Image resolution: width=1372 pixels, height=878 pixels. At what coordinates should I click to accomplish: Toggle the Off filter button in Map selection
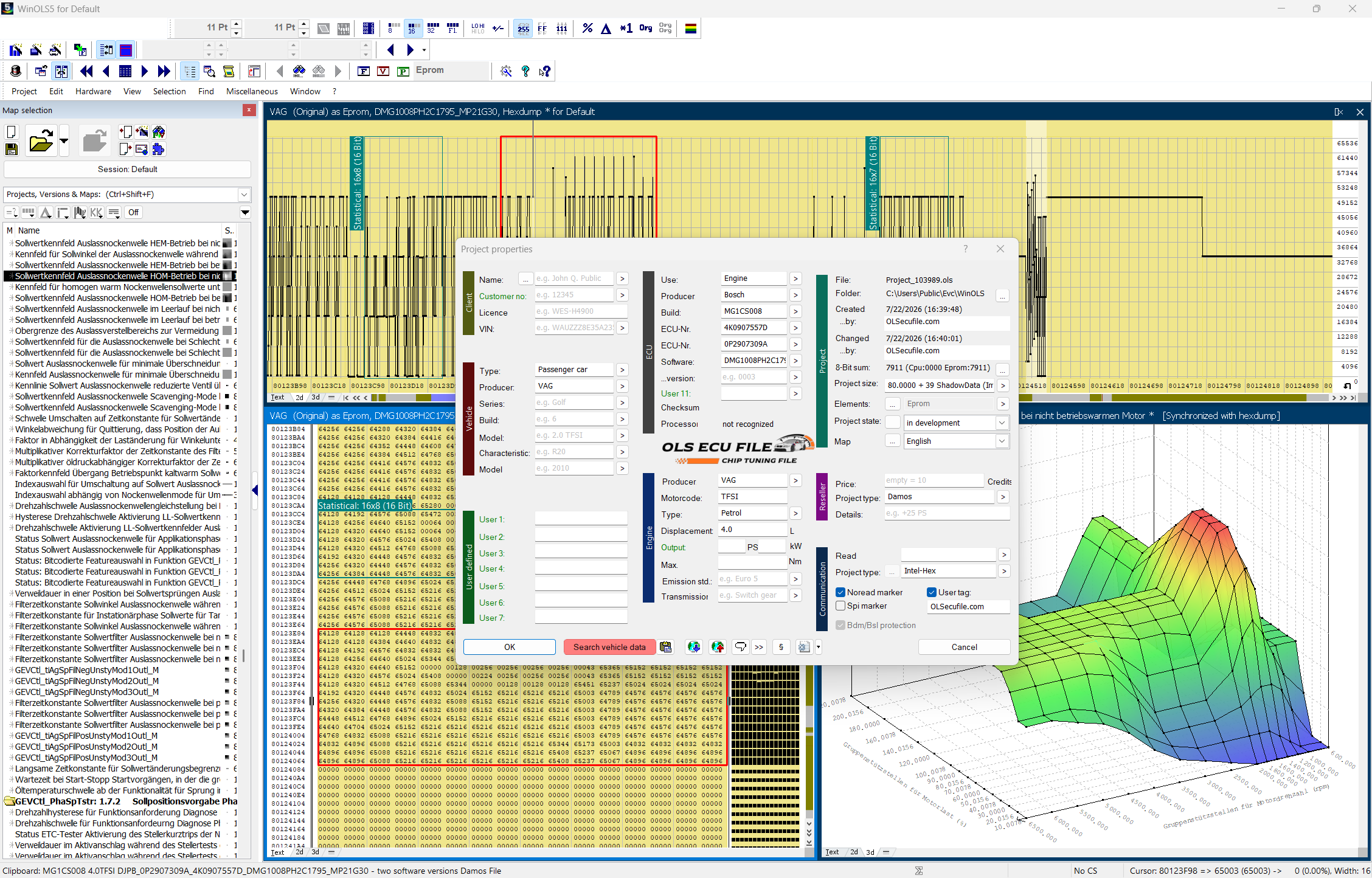(133, 212)
